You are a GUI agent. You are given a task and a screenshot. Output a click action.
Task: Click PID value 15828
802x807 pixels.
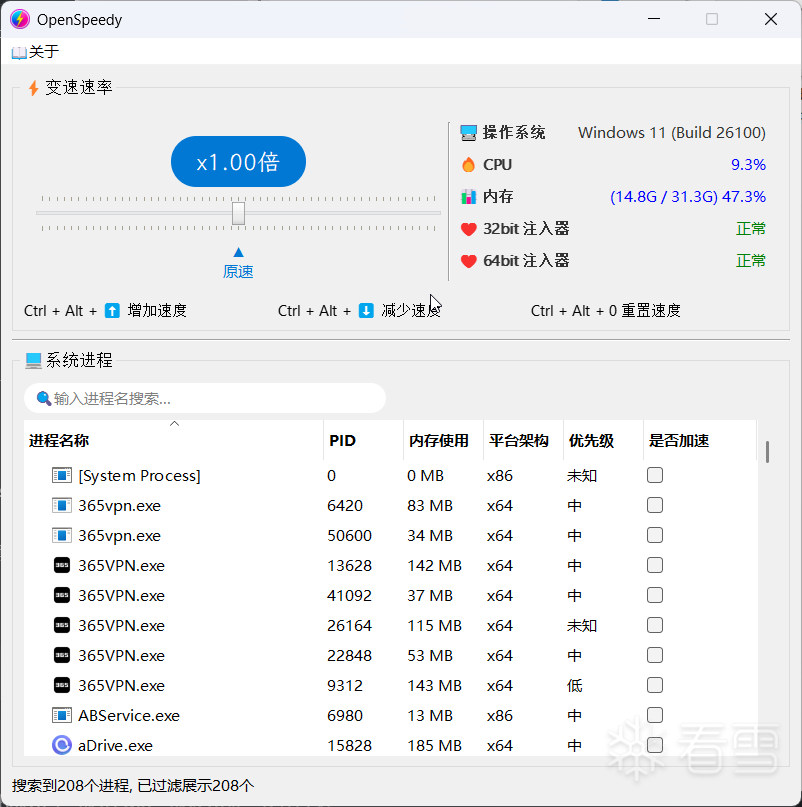coord(350,746)
